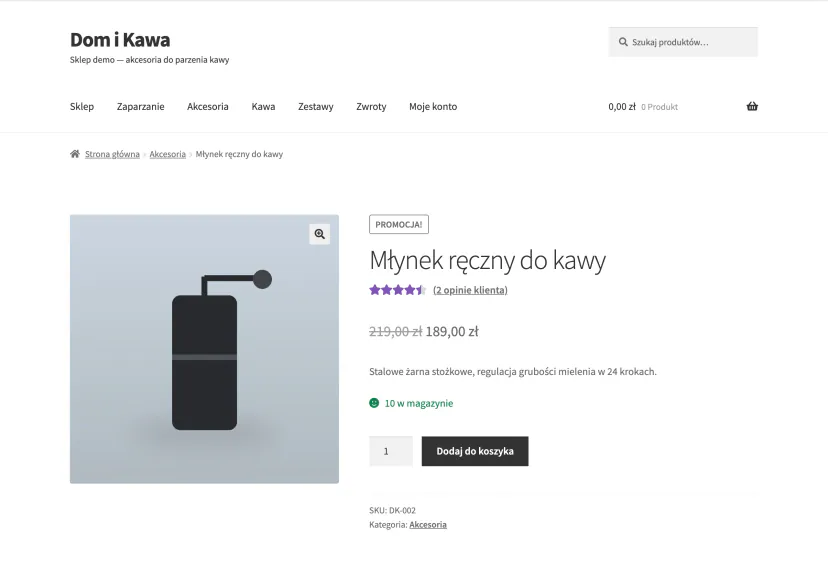Click Młynek ręczny do kawy breadcrumb text
The width and height of the screenshot is (828, 569).
pyautogui.click(x=239, y=154)
